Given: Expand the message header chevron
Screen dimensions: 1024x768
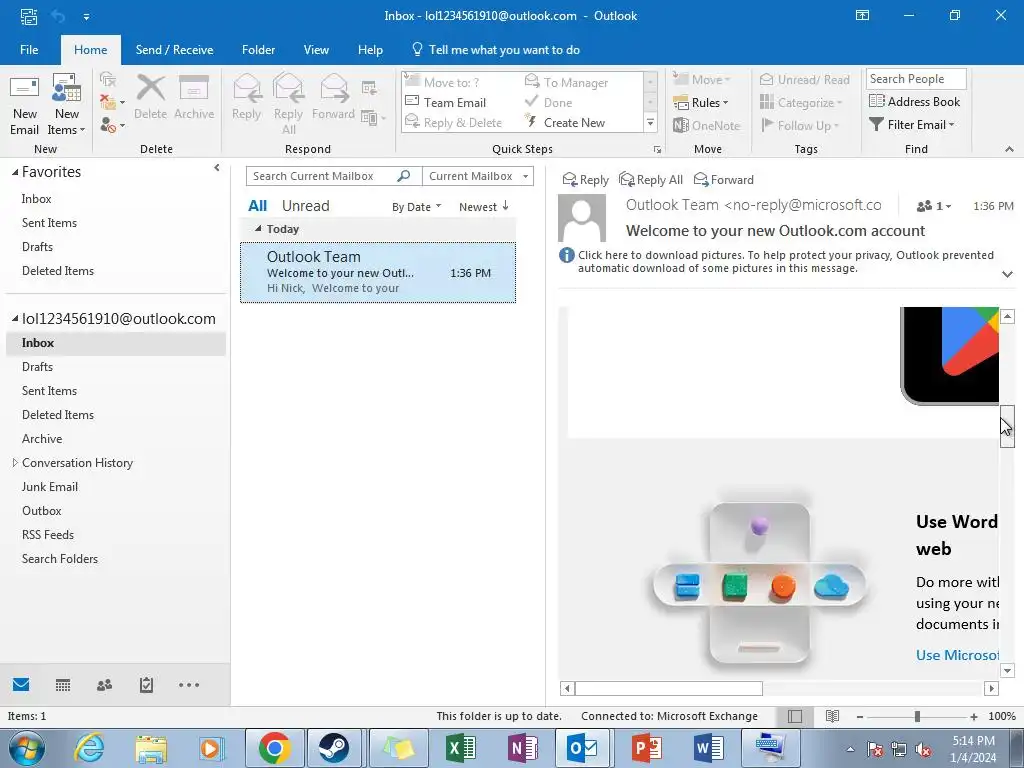Looking at the screenshot, I should (1007, 274).
